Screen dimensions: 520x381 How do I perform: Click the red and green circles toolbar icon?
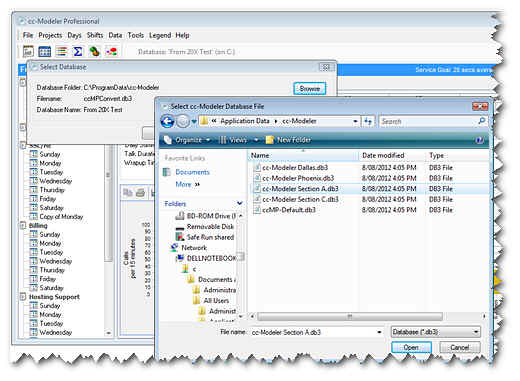coord(111,51)
